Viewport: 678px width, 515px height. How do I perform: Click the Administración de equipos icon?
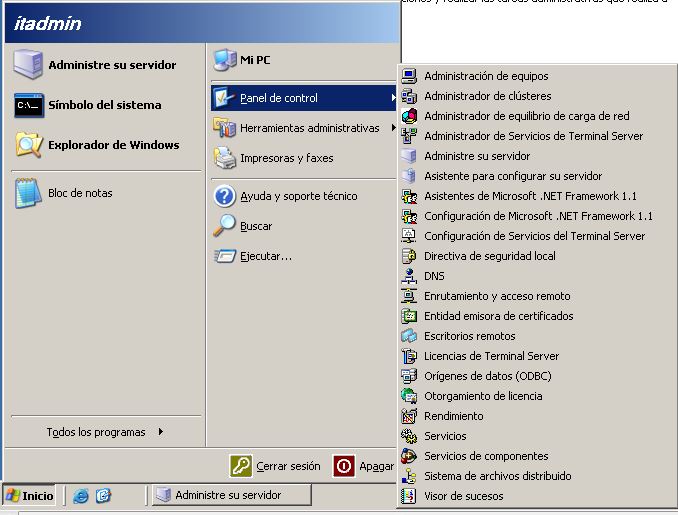409,76
